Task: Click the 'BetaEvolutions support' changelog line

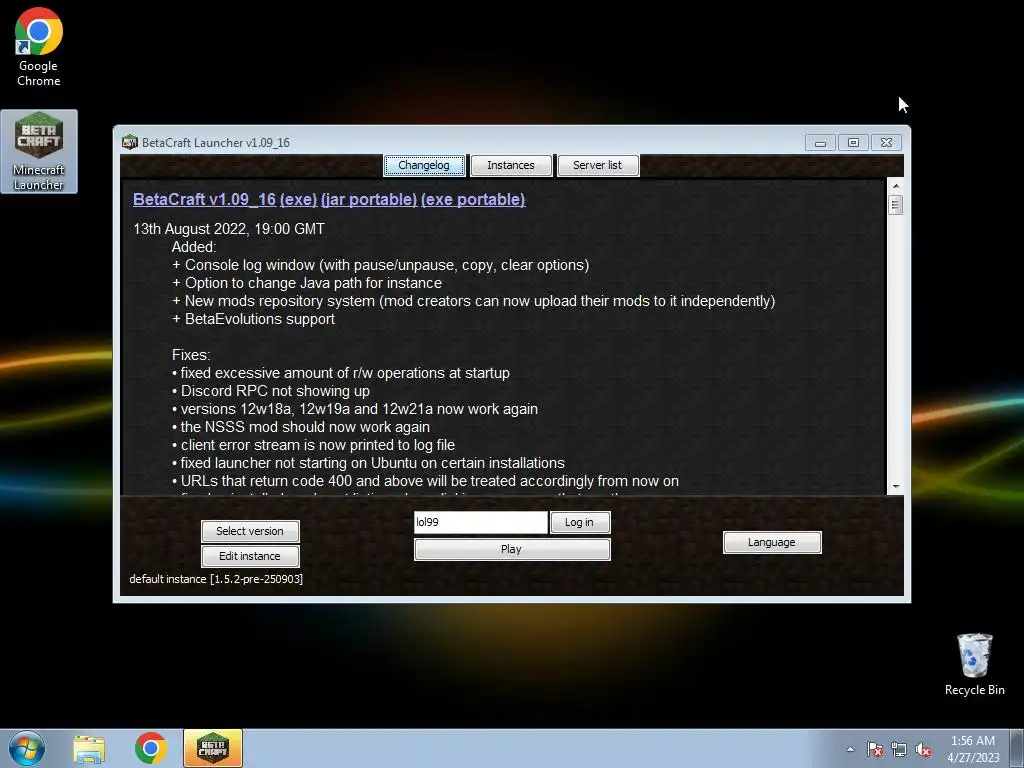Action: pyautogui.click(x=253, y=319)
